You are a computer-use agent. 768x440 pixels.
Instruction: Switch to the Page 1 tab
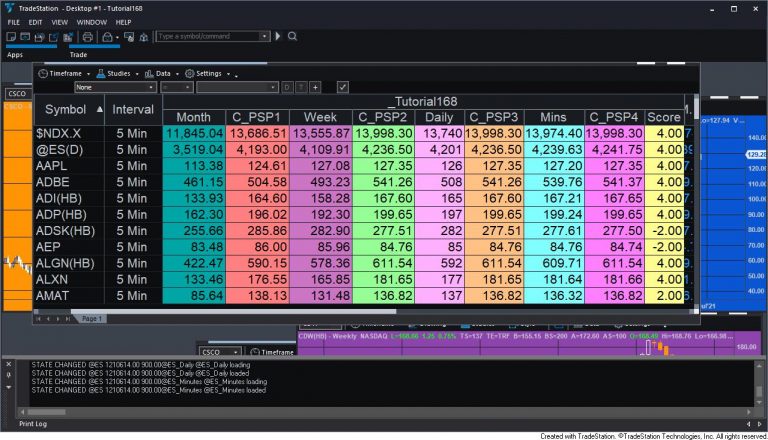point(91,318)
